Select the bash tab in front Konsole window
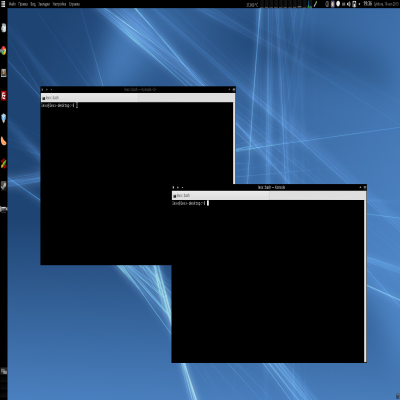Screen dimensions: 400x400 click(x=221, y=196)
